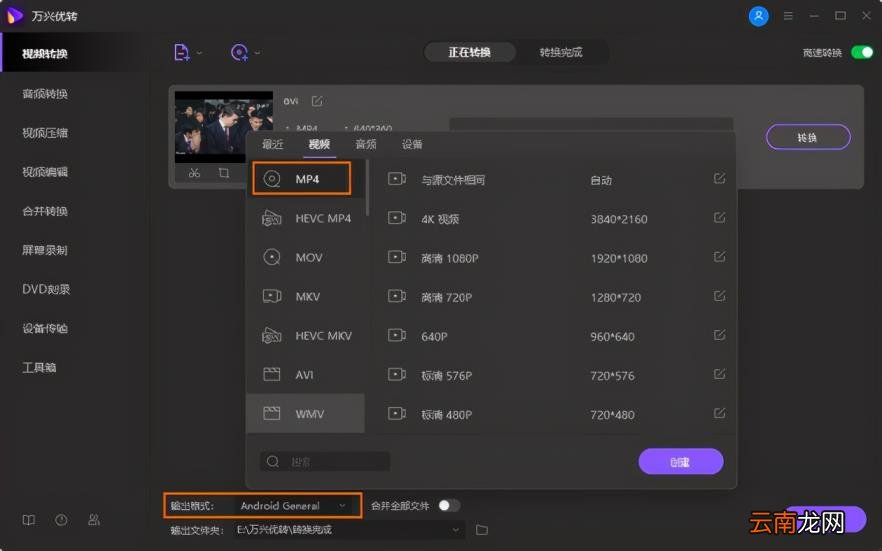This screenshot has height=551, width=882.
Task: Toggle the 合并全部文件 switch
Action: 449,505
